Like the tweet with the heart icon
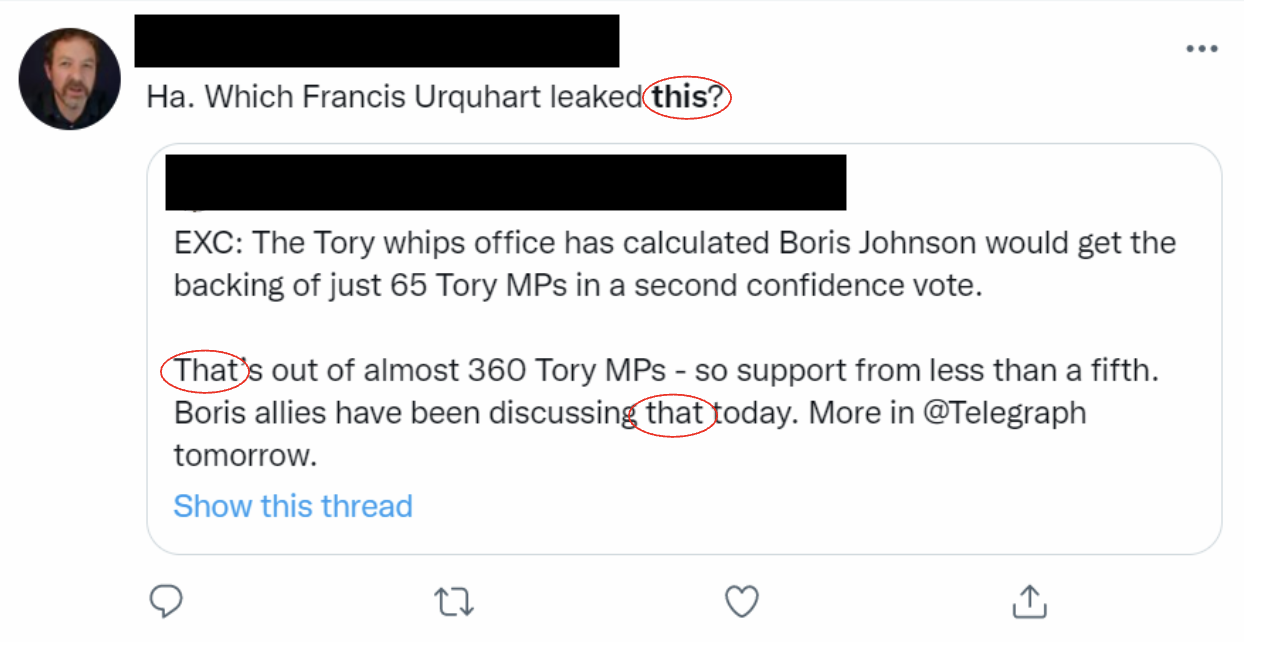 tap(741, 601)
